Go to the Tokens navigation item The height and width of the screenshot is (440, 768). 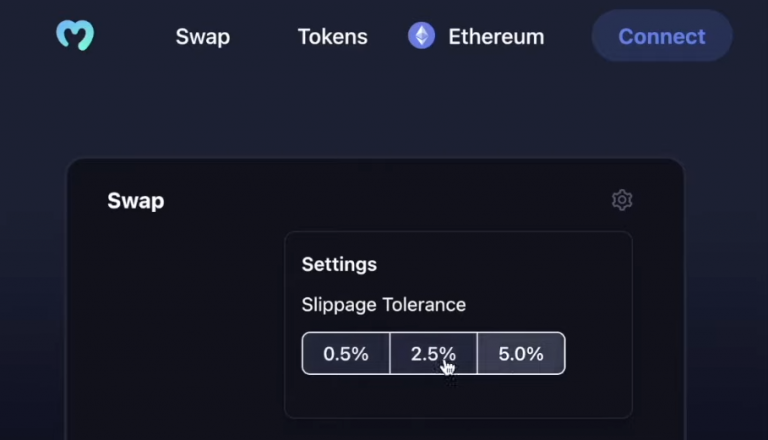coord(332,37)
